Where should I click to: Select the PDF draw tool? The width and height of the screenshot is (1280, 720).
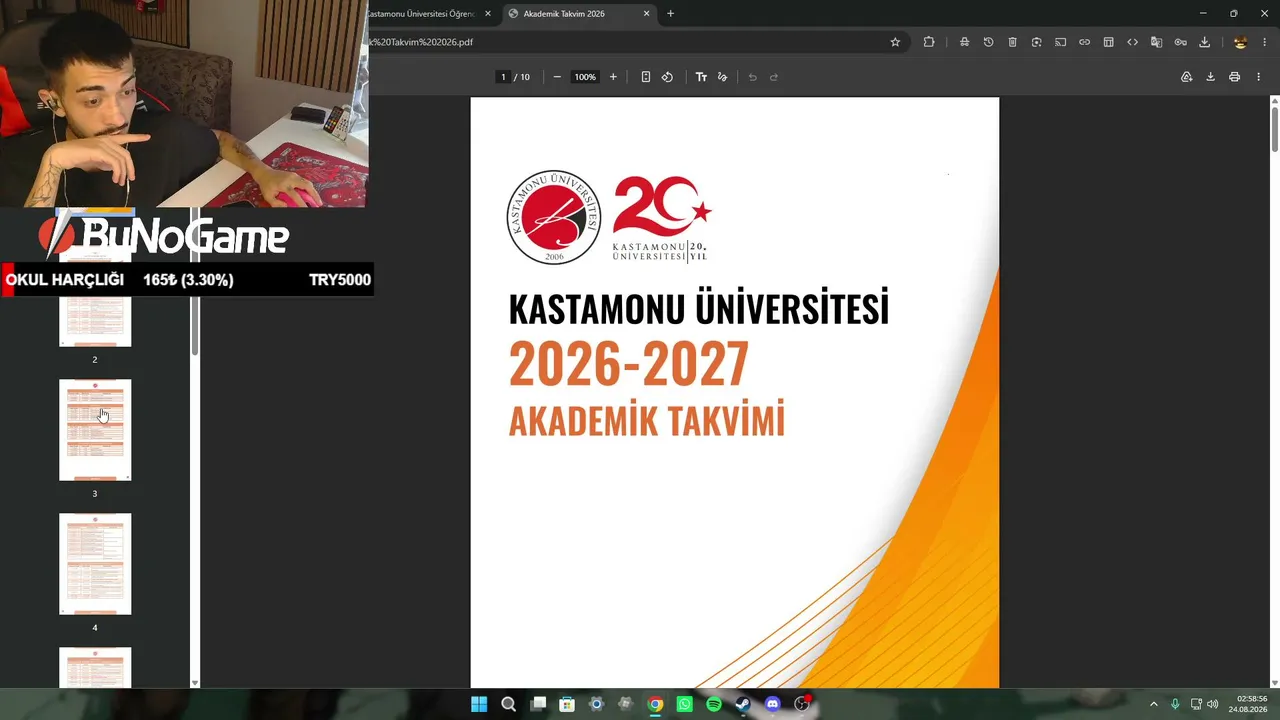coord(722,77)
